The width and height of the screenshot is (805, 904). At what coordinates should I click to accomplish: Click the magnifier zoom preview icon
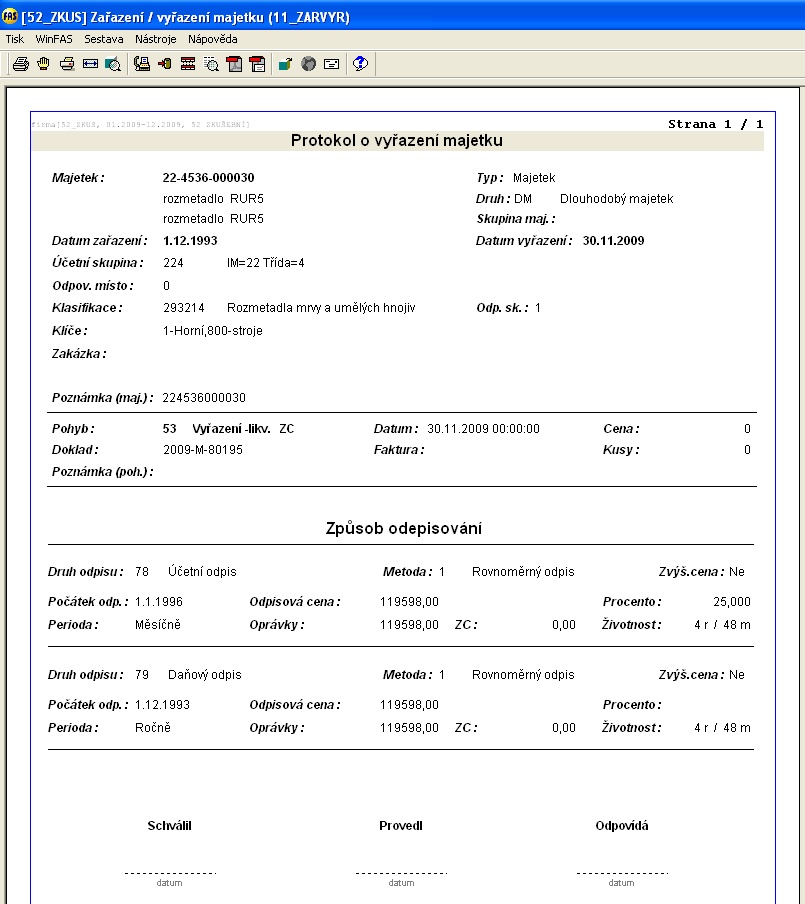click(x=113, y=64)
